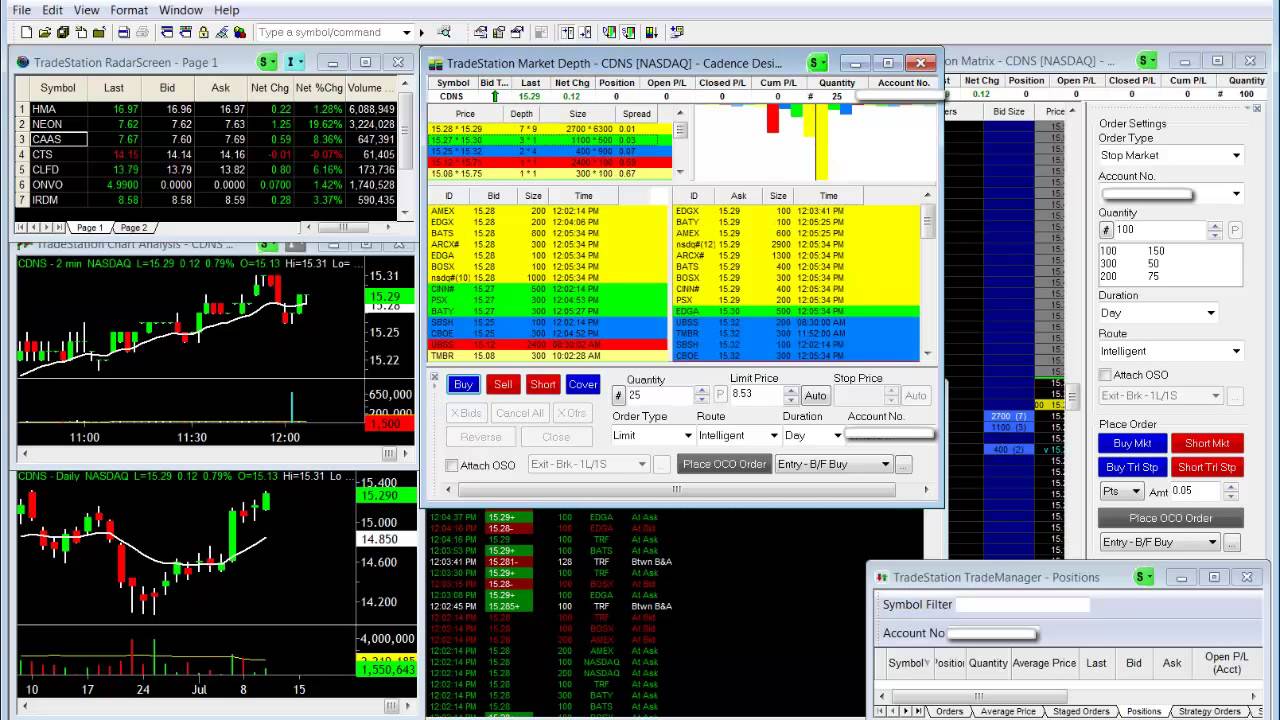Toggle the # button beside Matrix Quantity
The height and width of the screenshot is (720, 1280).
(x=1106, y=230)
